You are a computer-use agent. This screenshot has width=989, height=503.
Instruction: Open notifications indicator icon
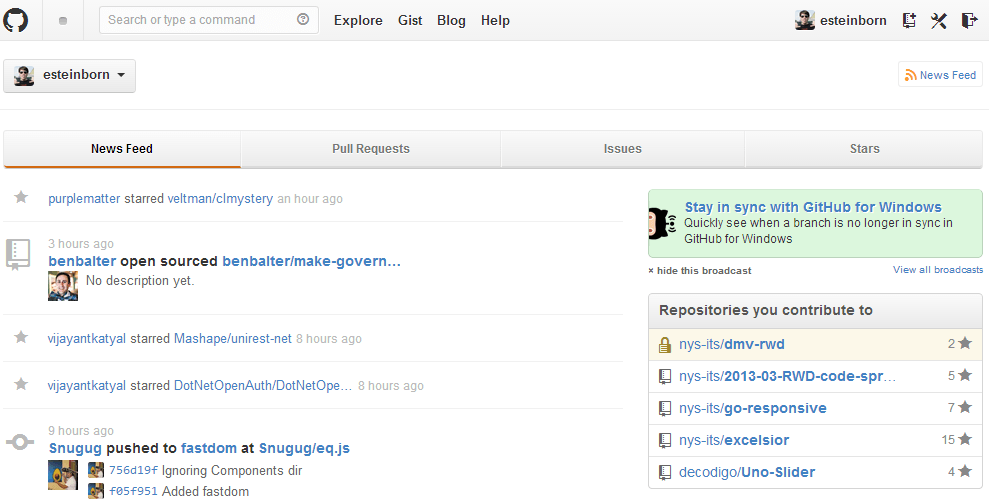tap(63, 21)
